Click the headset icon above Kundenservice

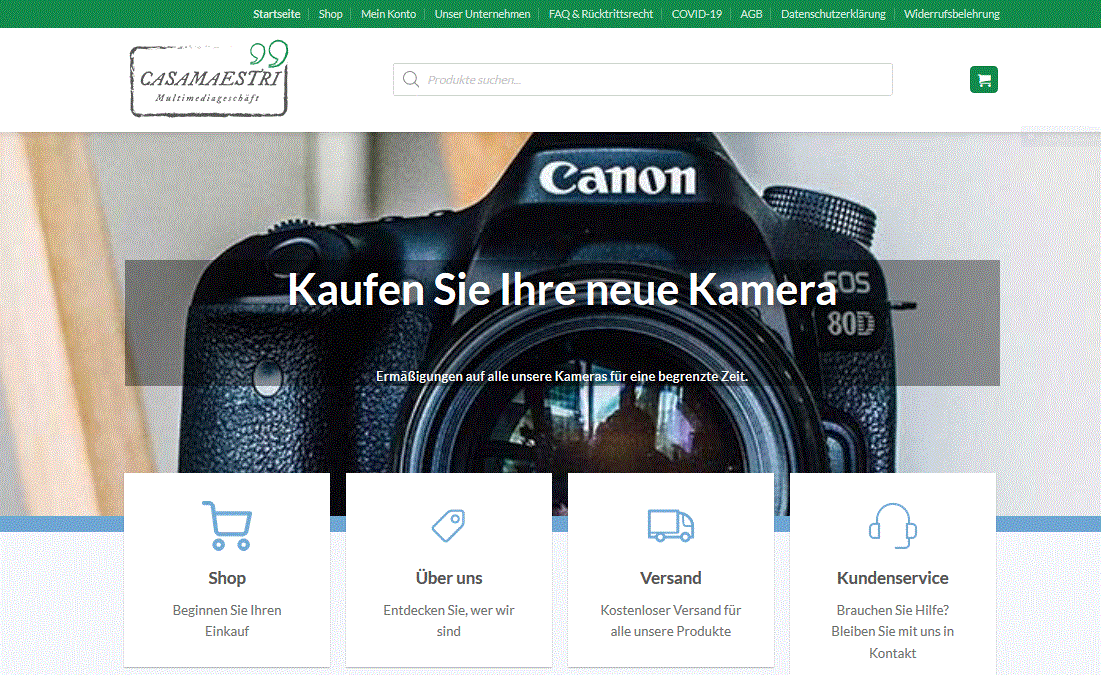click(x=892, y=525)
